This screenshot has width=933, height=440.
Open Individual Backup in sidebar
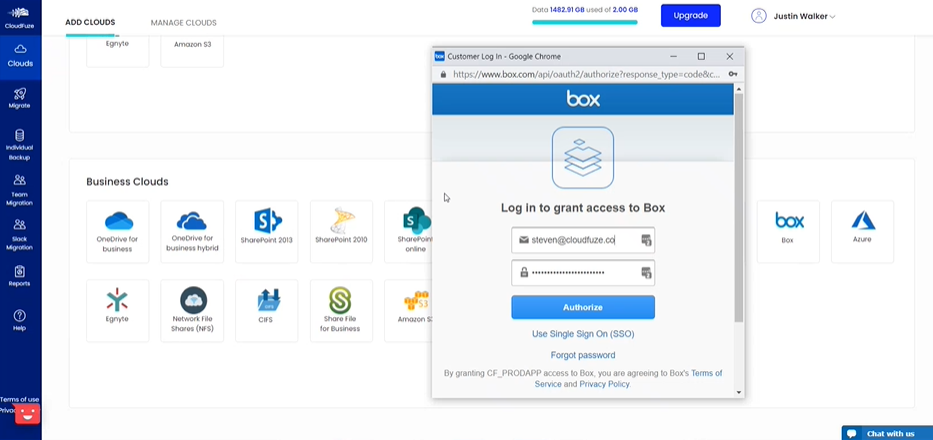point(20,145)
